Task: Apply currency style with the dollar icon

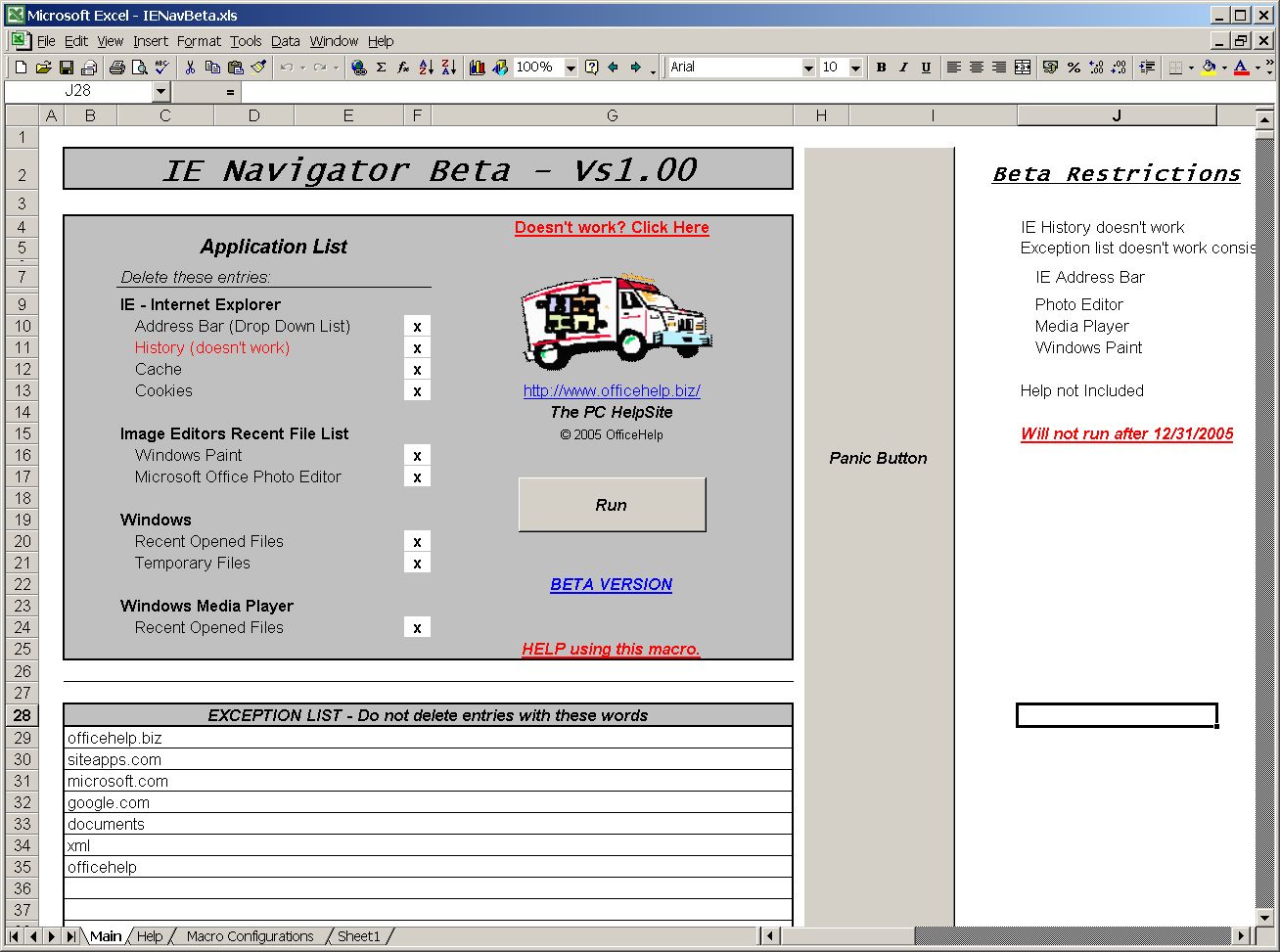Action: (1050, 67)
